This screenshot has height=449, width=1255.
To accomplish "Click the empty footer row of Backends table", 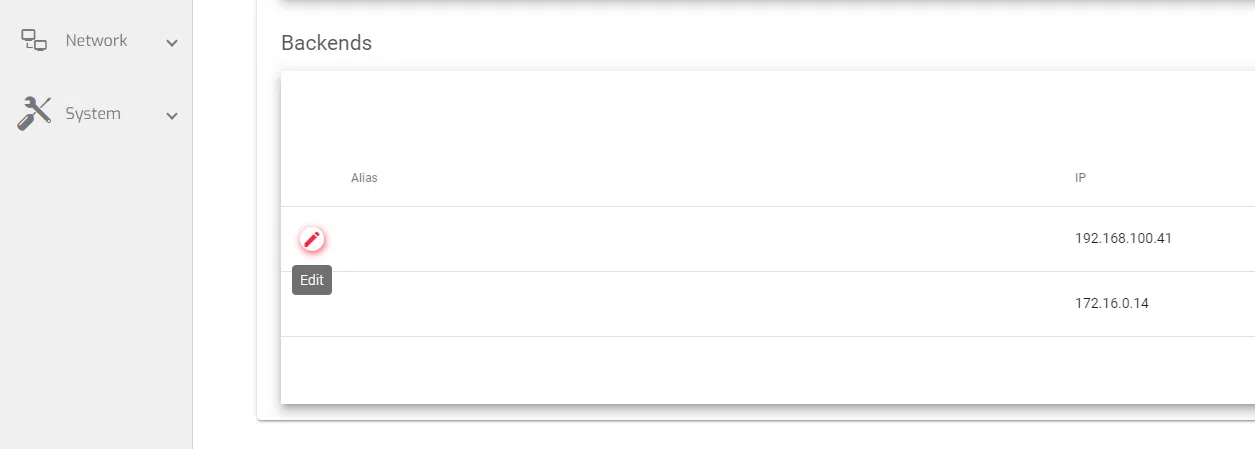I will pyautogui.click(x=700, y=370).
